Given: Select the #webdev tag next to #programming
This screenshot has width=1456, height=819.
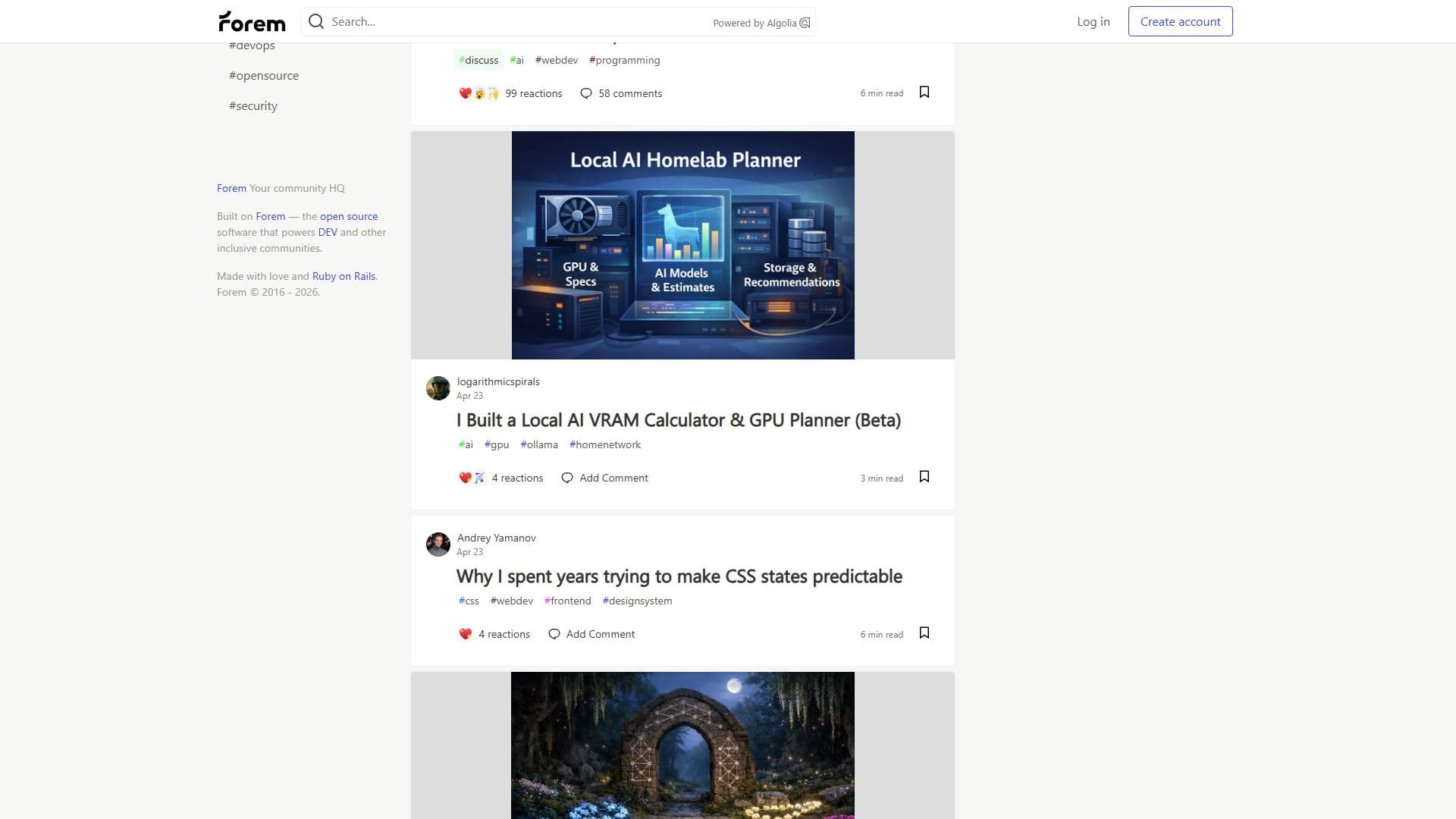Looking at the screenshot, I should coord(557,61).
